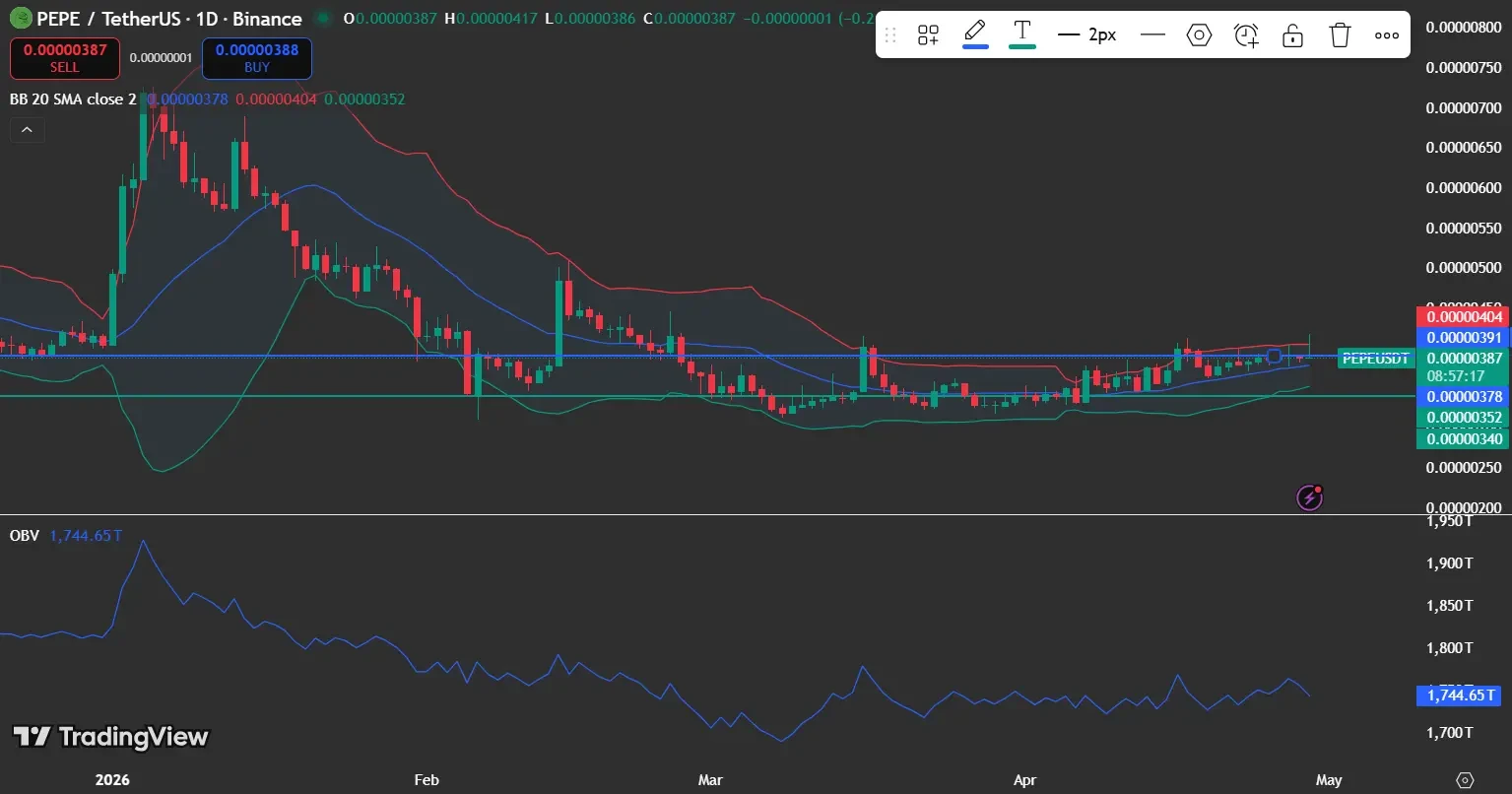Add alert on drawing with clock icon
The image size is (1512, 794).
pos(1246,35)
